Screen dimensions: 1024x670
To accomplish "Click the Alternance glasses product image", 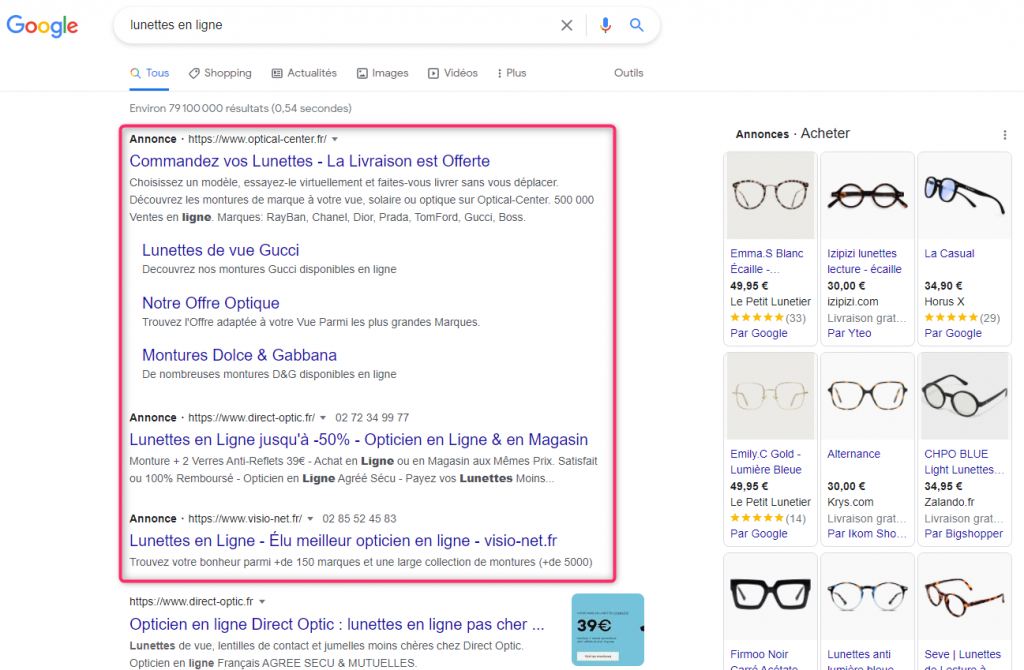I will coord(867,396).
